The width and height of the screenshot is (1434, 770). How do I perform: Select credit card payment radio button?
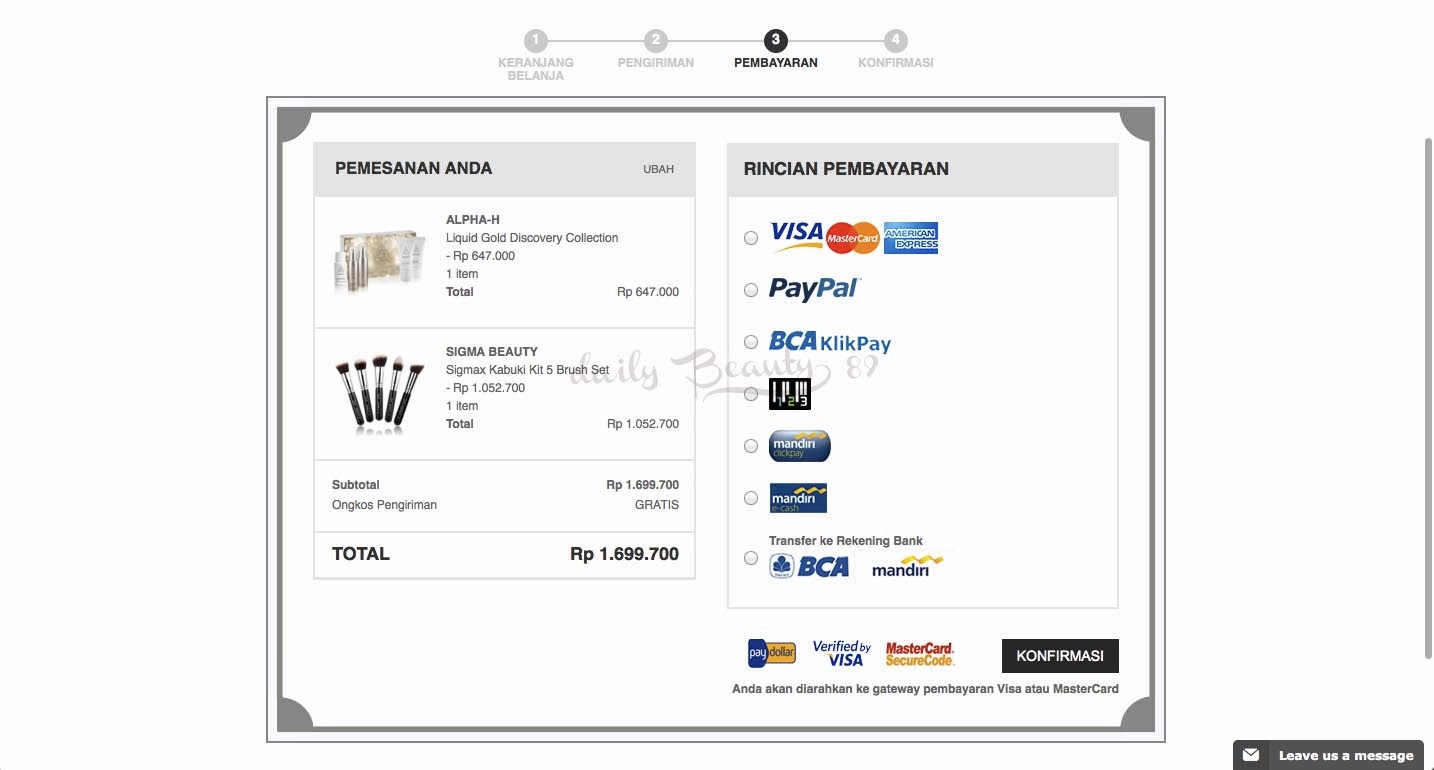tap(751, 238)
